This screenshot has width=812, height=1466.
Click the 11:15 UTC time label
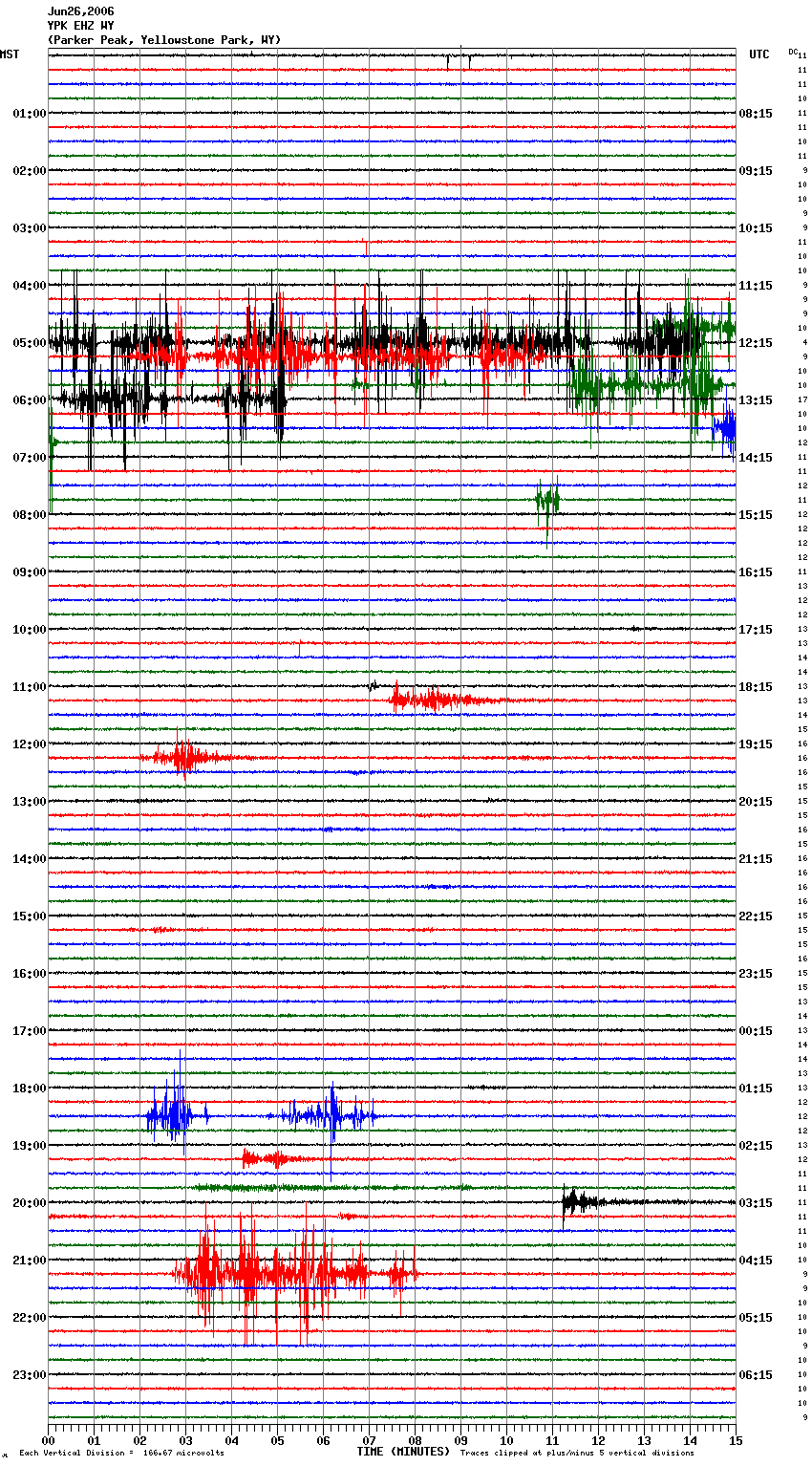point(756,285)
